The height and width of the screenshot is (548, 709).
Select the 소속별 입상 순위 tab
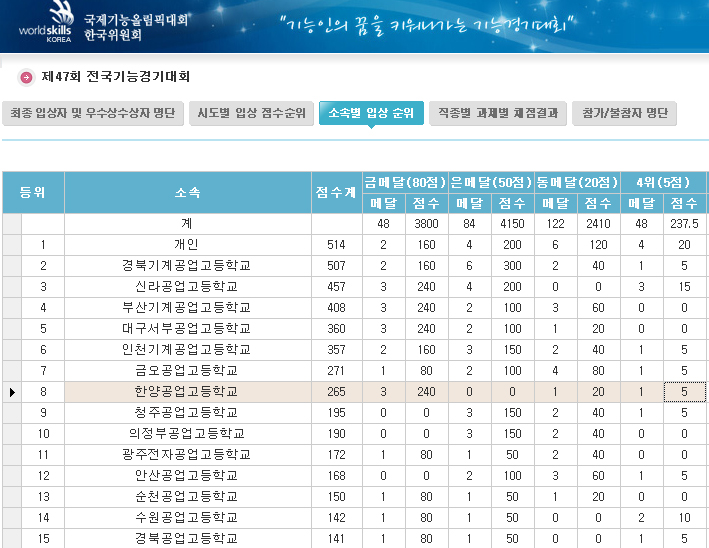(372, 113)
